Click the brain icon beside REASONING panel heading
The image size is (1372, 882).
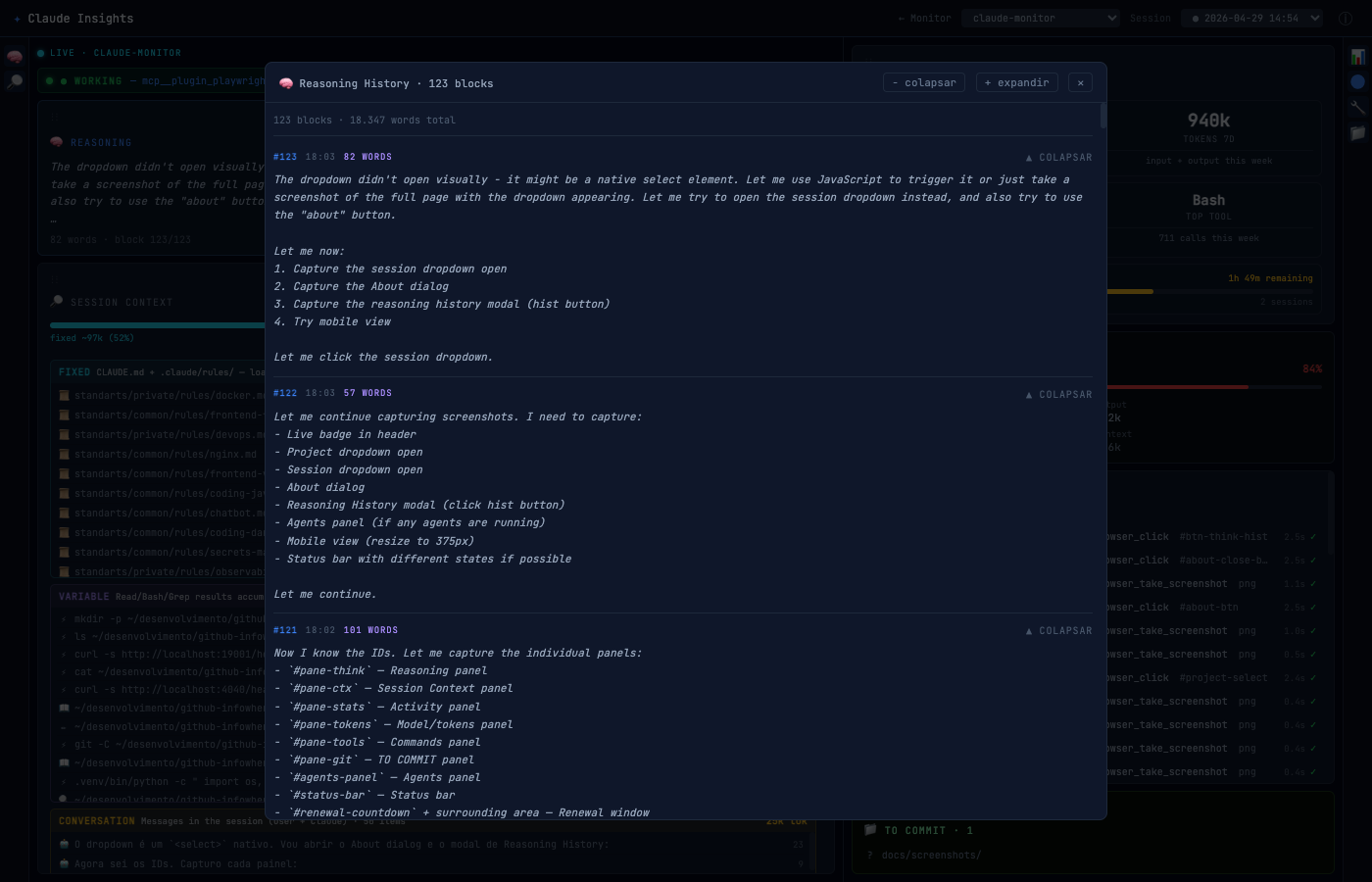[57, 142]
